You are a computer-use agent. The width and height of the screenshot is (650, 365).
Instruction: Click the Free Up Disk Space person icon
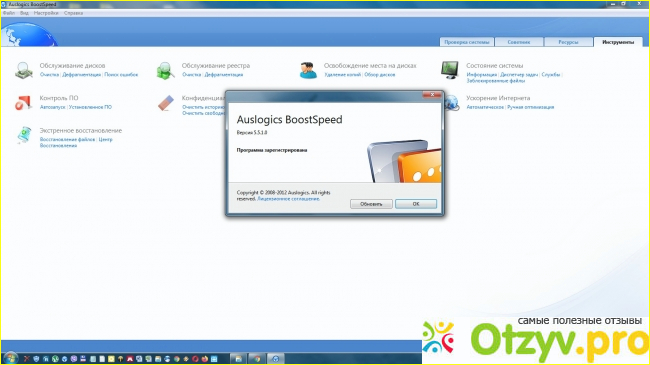tap(308, 70)
